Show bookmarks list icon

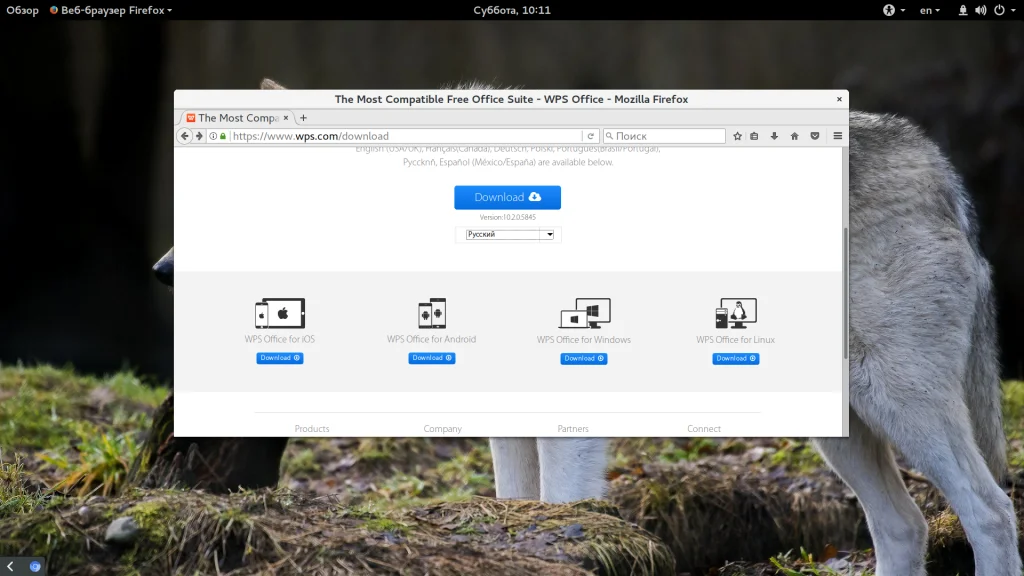tap(754, 136)
